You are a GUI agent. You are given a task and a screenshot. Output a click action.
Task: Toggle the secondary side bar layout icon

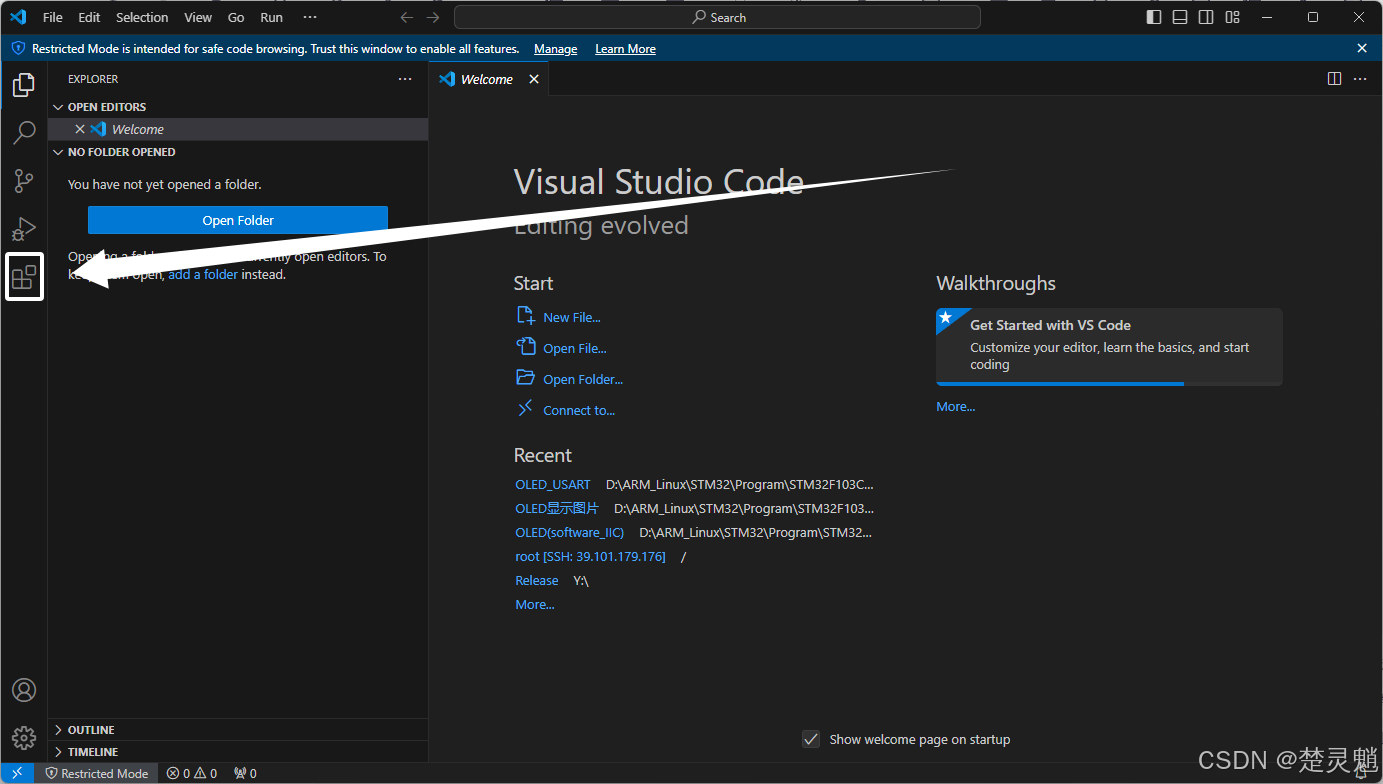[x=1206, y=17]
